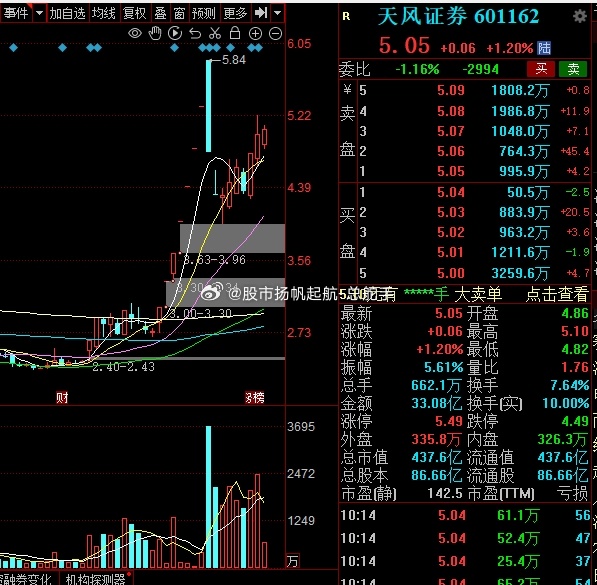Click the stock name 天风证券 601162
Image resolution: width=597 pixels, height=585 pixels.
(x=458, y=16)
